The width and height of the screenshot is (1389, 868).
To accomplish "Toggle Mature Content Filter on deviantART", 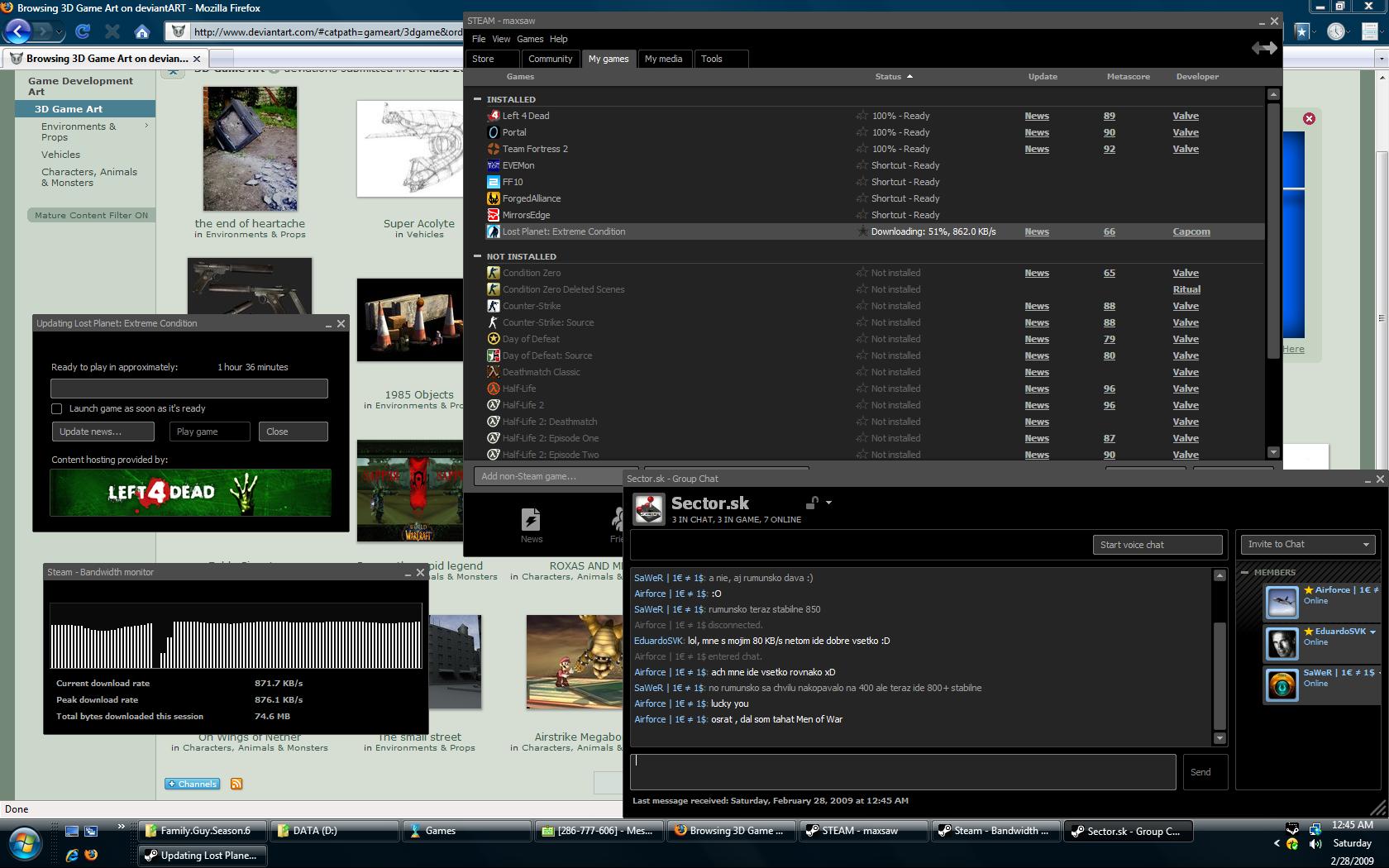I will click(91, 215).
